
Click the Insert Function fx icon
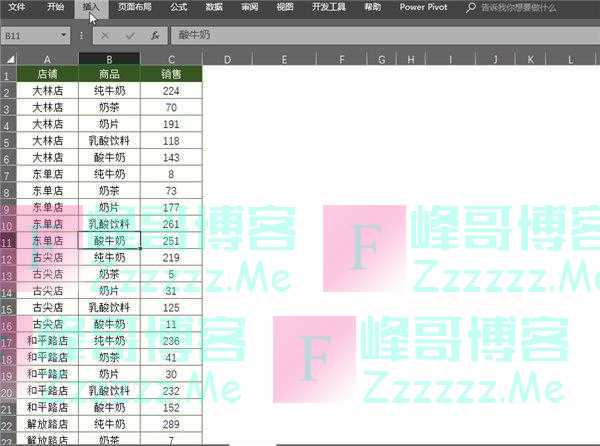(x=155, y=34)
